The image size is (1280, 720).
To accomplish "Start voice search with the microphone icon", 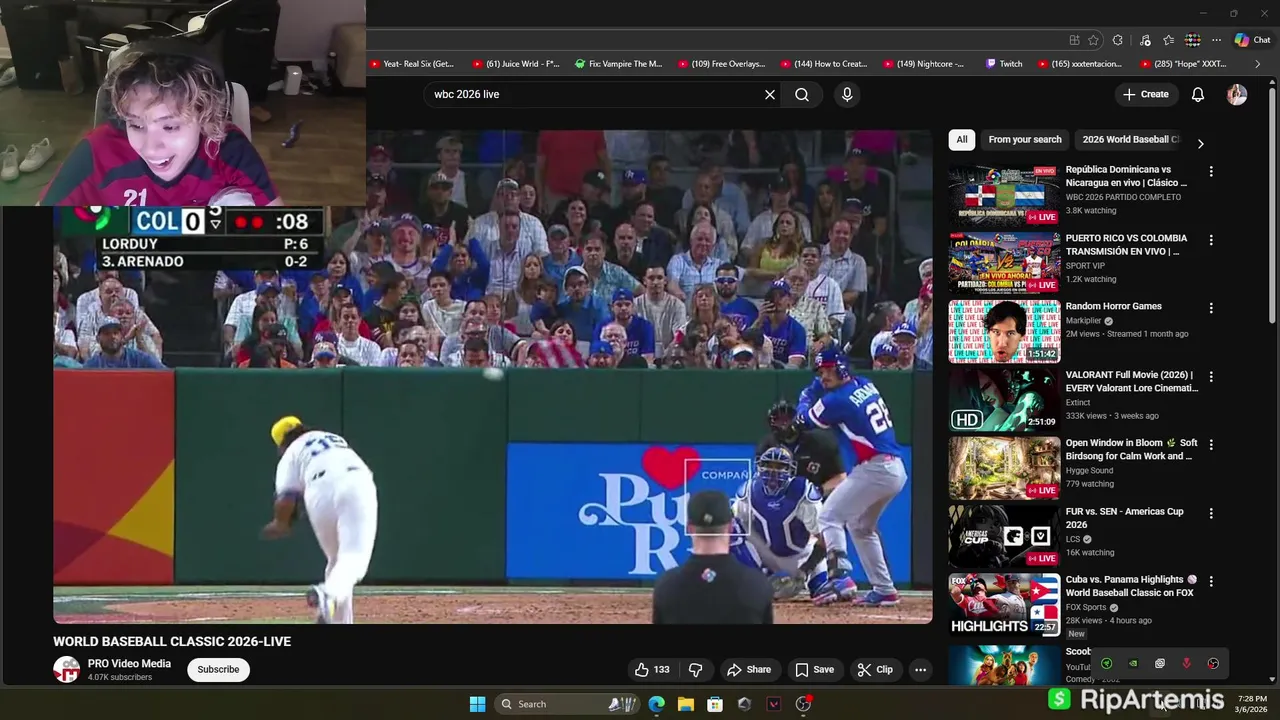I will click(847, 94).
